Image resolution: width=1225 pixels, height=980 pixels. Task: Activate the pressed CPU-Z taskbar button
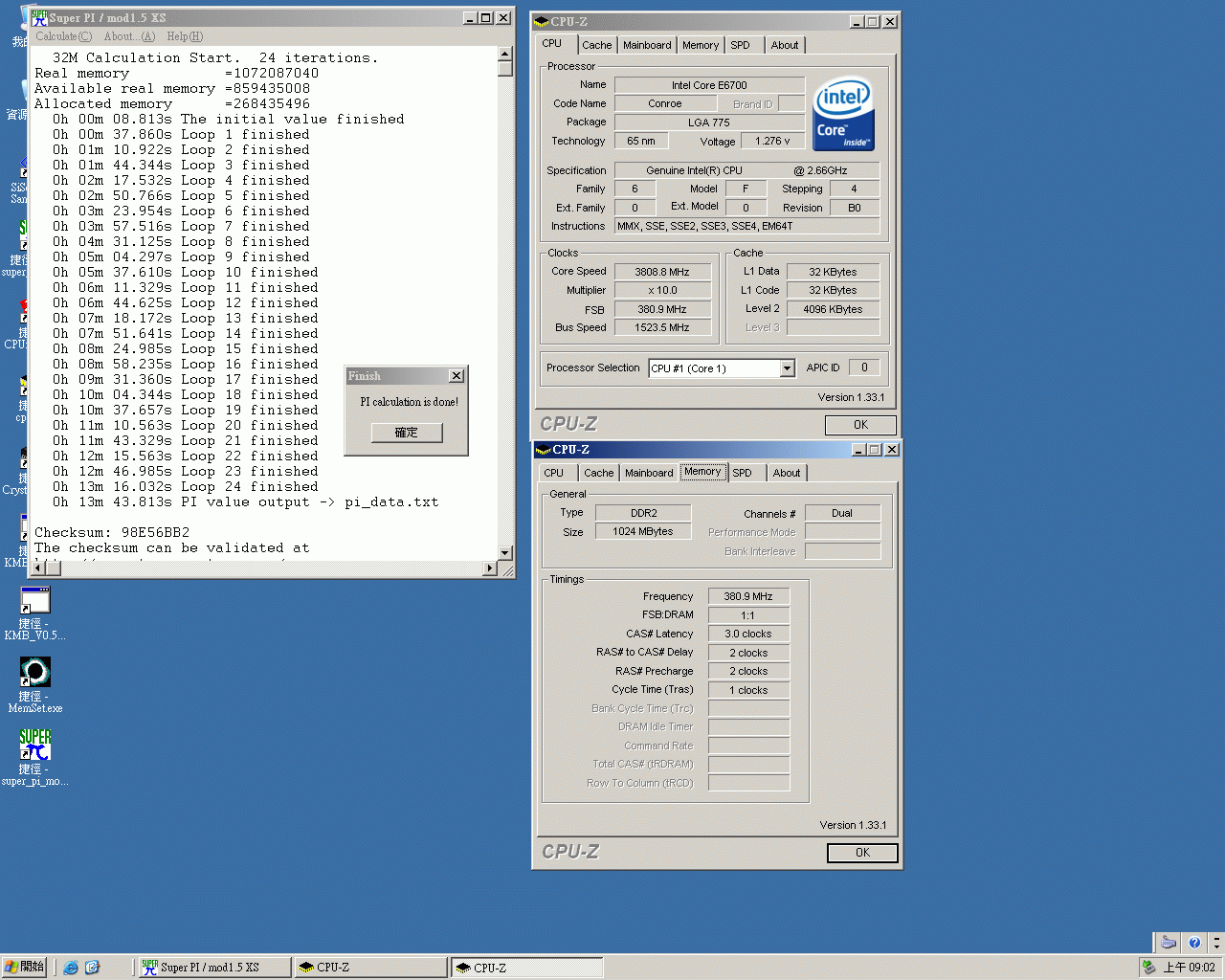527,968
